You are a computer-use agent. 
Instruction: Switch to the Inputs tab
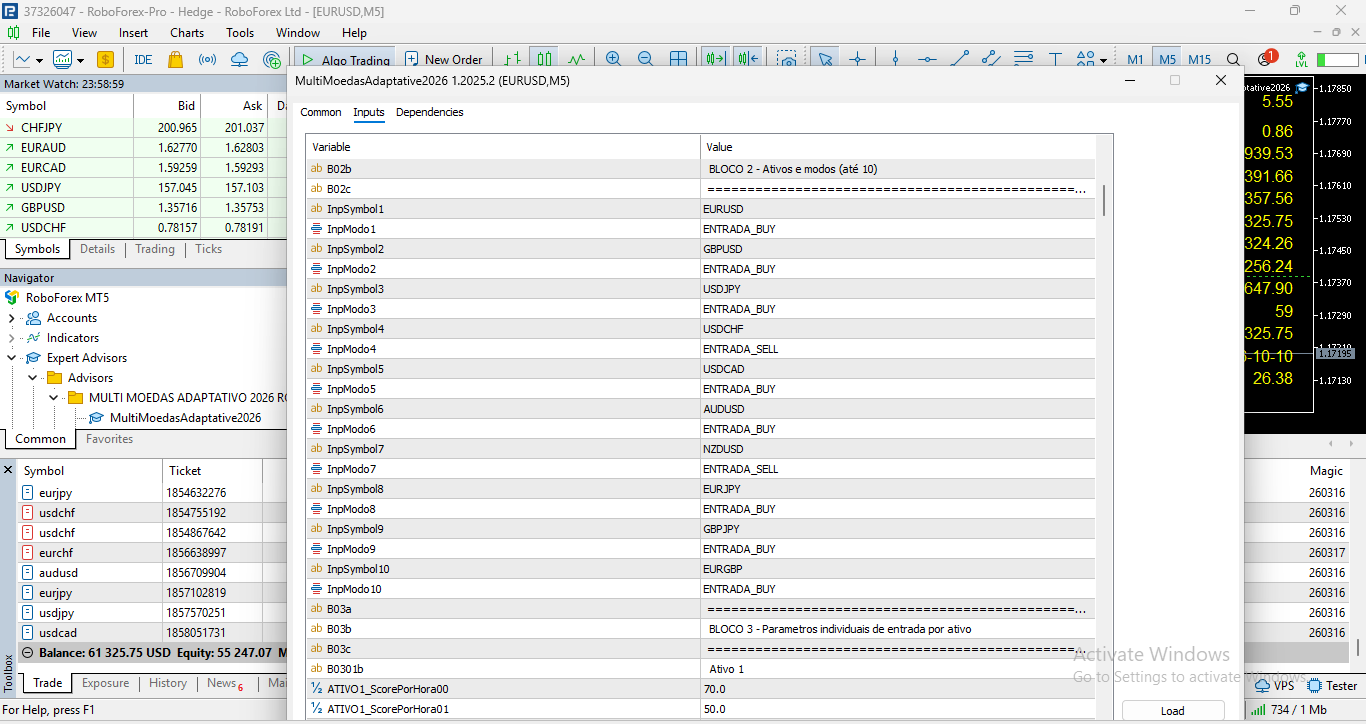pos(369,112)
